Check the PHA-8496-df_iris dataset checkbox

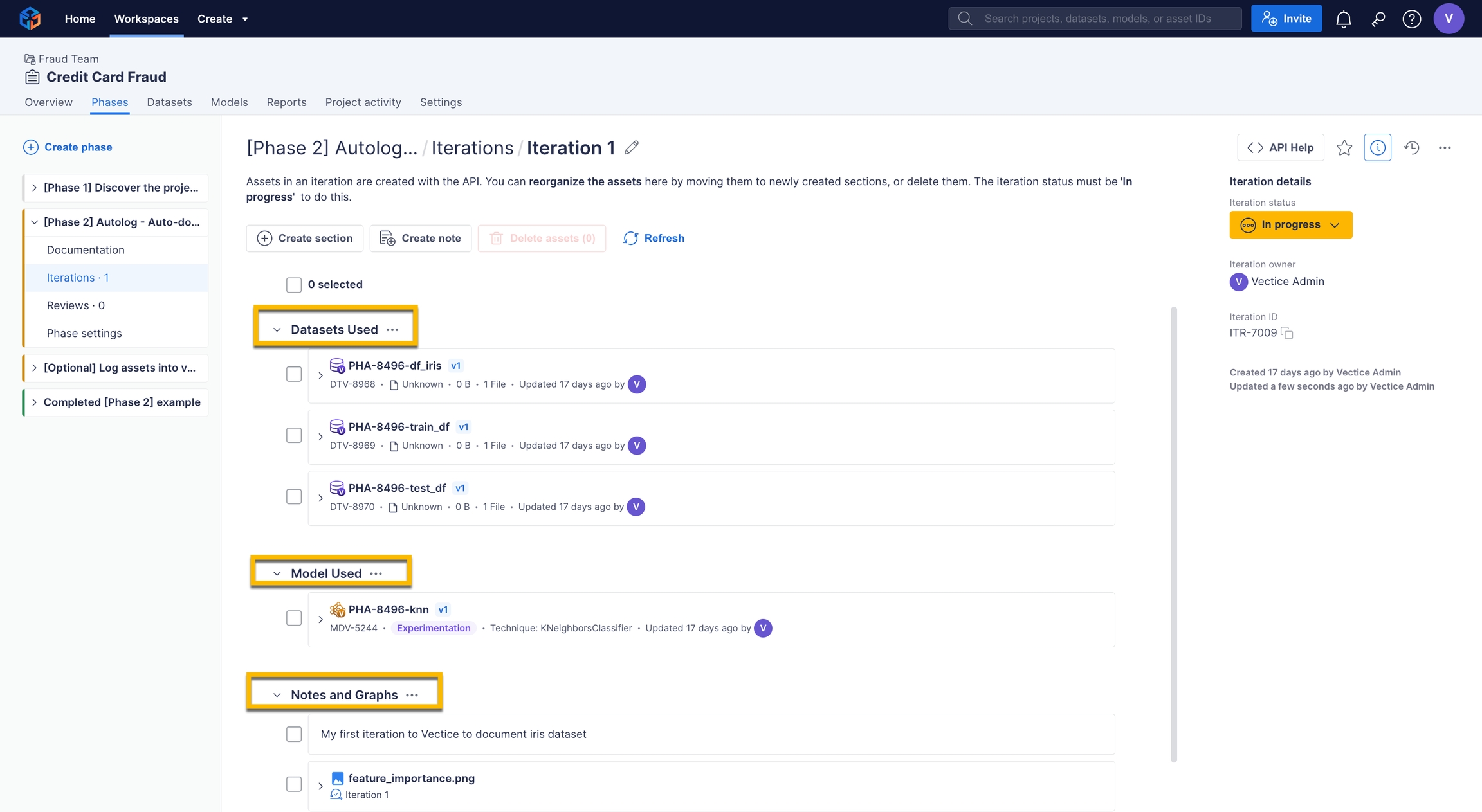[294, 374]
